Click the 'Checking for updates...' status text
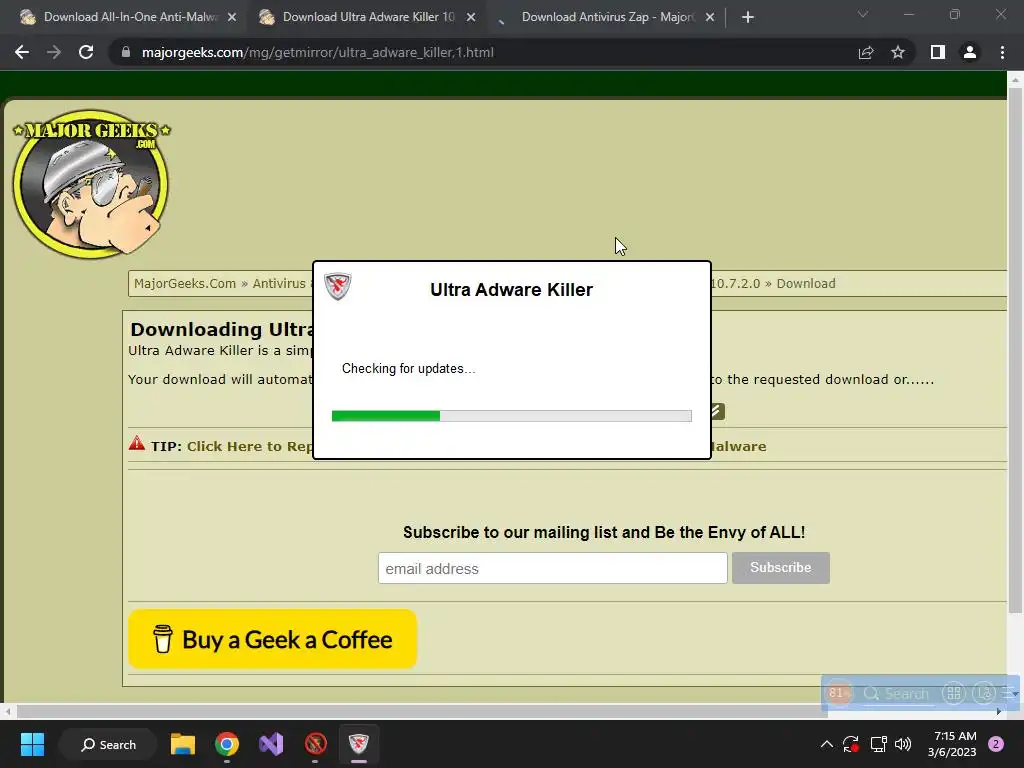The width and height of the screenshot is (1024, 768). pos(409,368)
